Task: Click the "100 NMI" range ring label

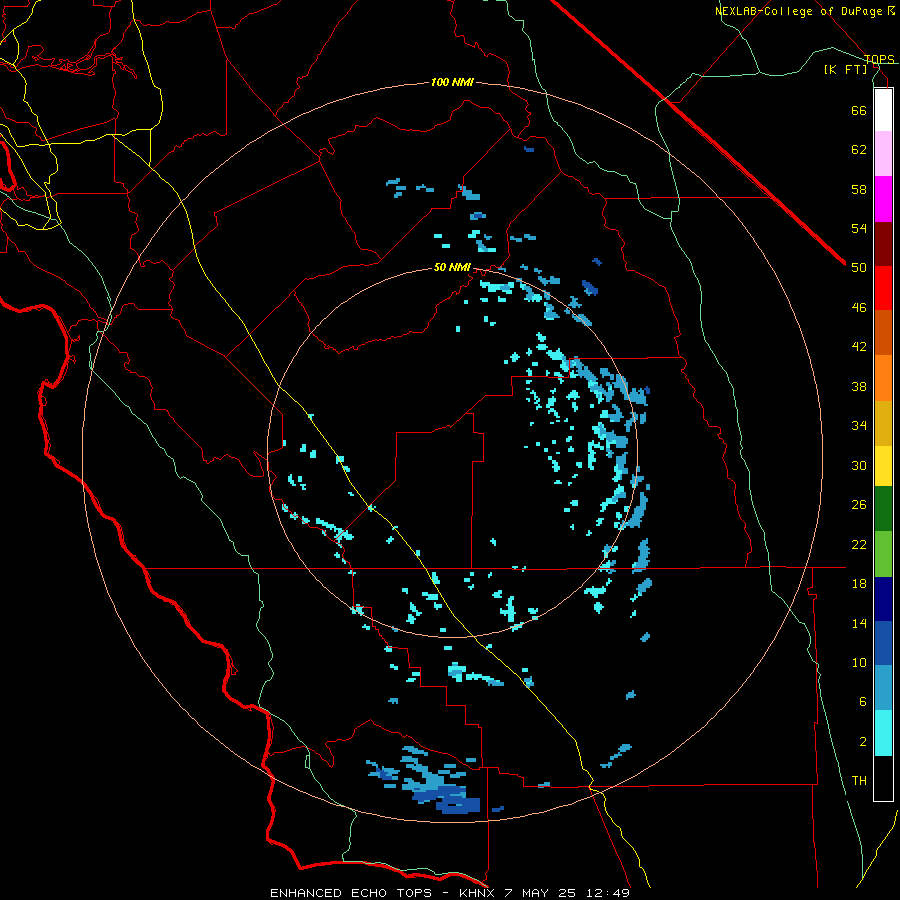Action: 452,83
